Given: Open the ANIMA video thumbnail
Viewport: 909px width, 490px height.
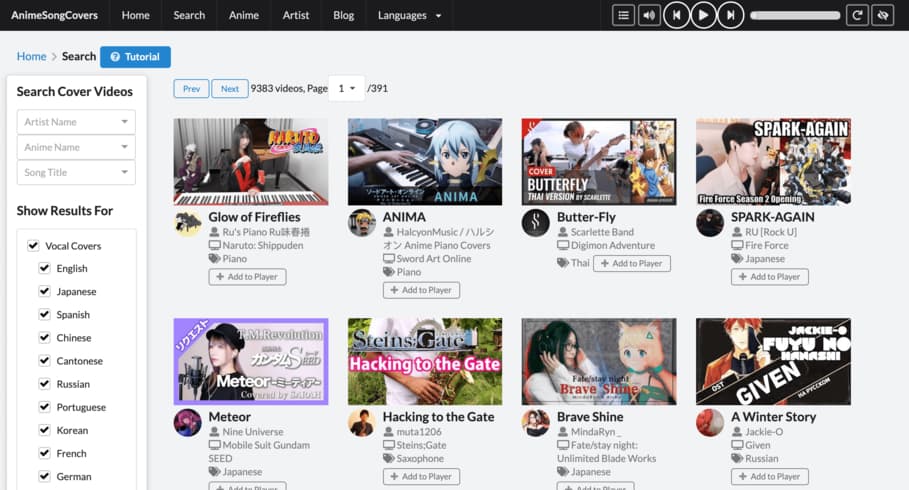Looking at the screenshot, I should pyautogui.click(x=425, y=162).
